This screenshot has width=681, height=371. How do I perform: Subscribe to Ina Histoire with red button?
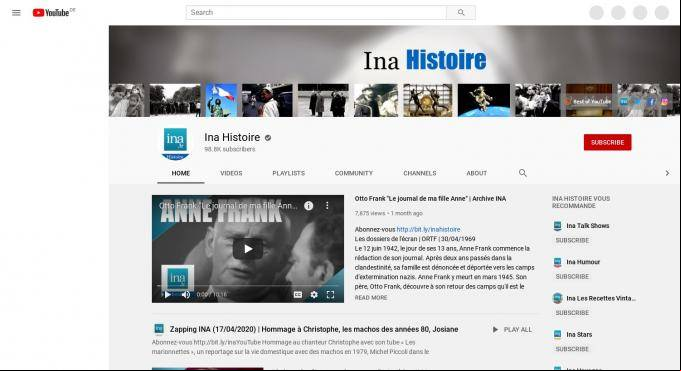click(x=607, y=142)
